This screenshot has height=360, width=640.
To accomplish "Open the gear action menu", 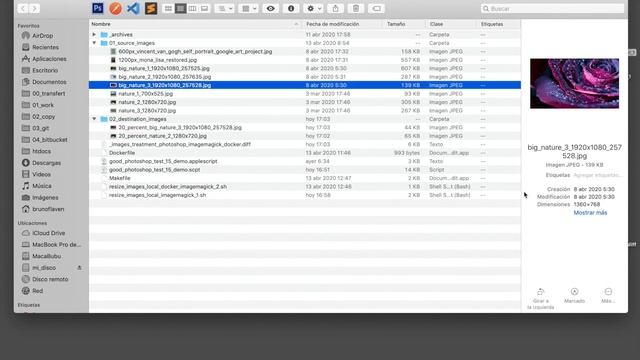I will click(x=313, y=8).
